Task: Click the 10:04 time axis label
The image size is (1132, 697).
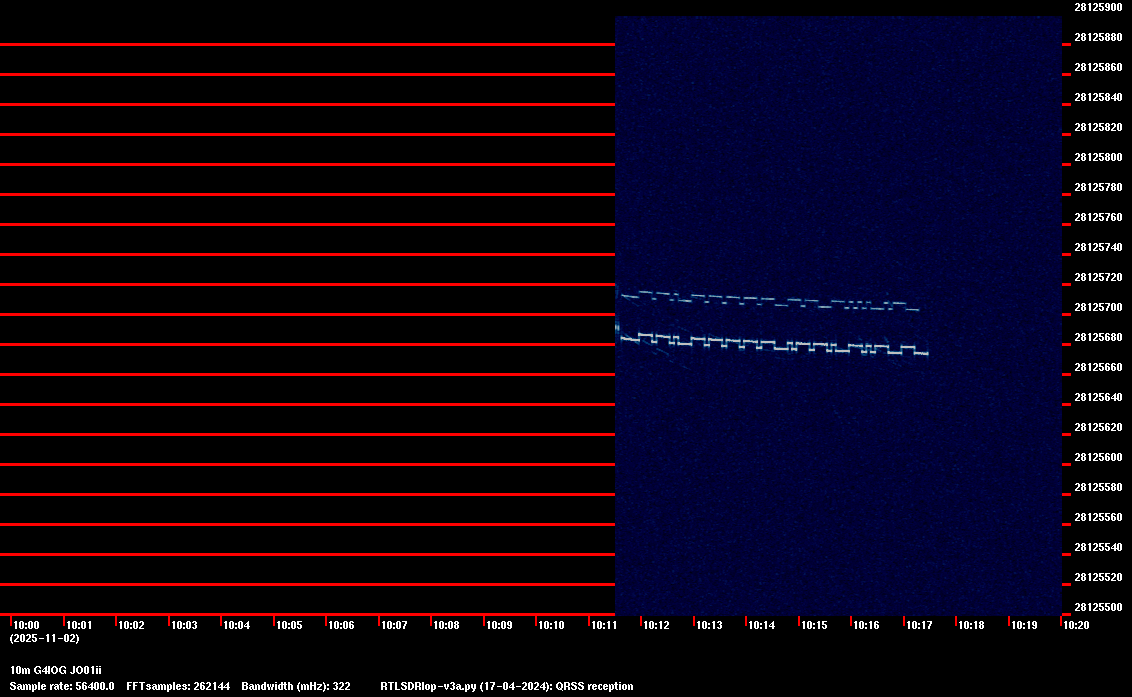Action: [237, 625]
